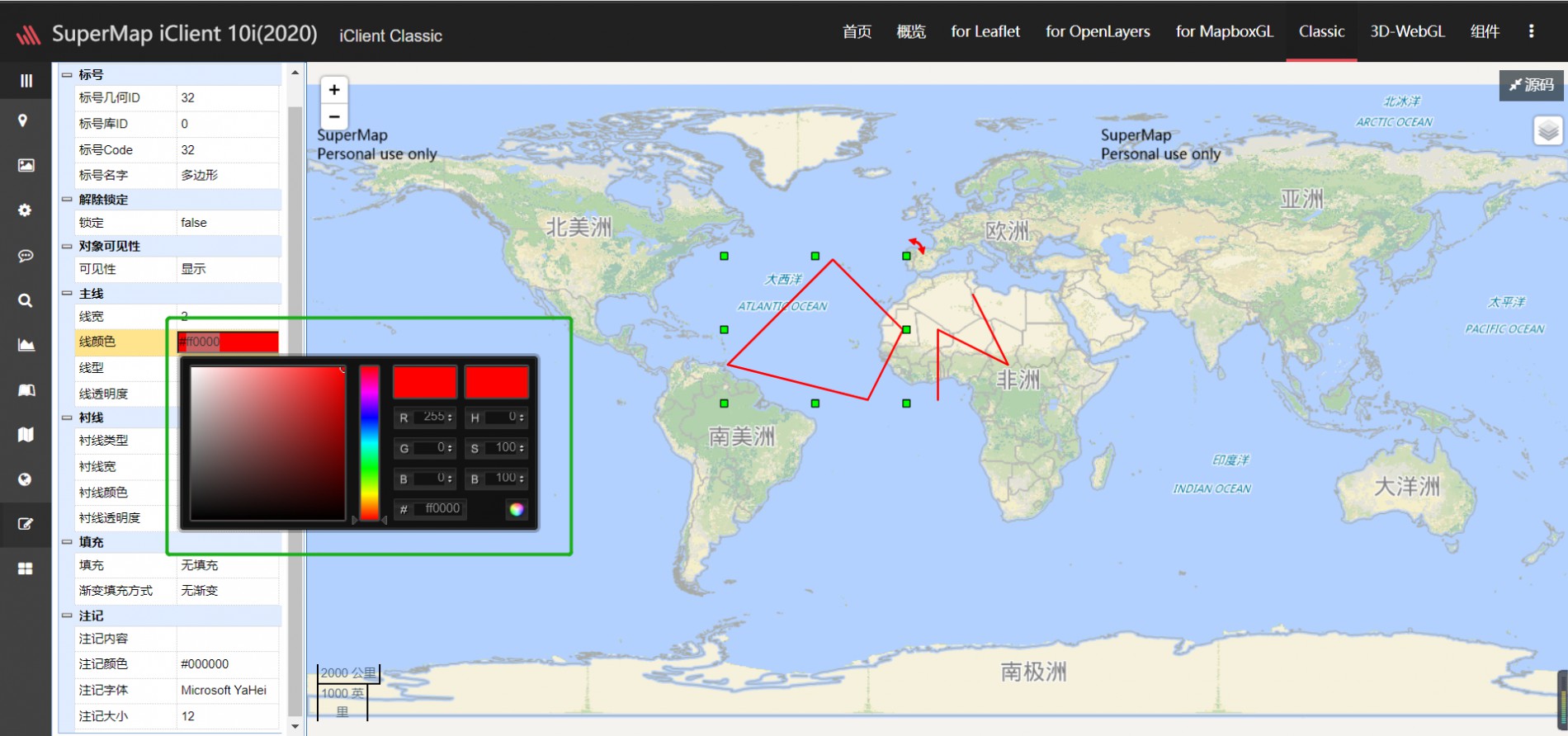
Task: Zoom out the map with minus button
Action: pos(334,116)
